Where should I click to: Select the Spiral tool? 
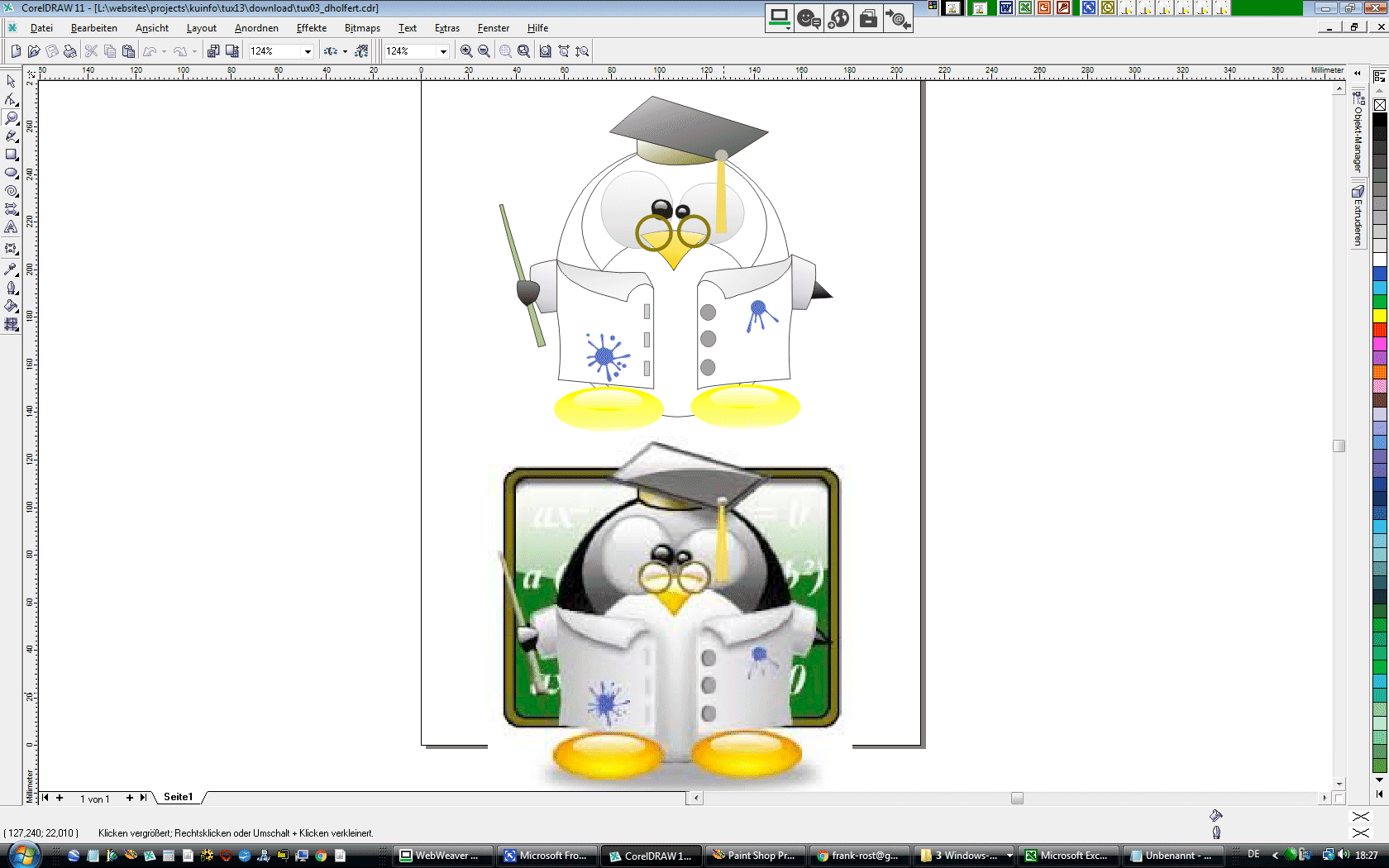point(11,191)
